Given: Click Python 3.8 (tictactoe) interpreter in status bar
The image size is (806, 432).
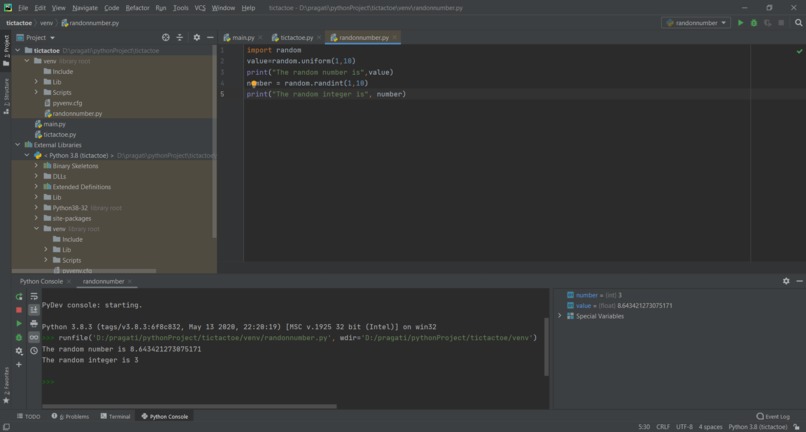Looking at the screenshot, I should point(758,427).
